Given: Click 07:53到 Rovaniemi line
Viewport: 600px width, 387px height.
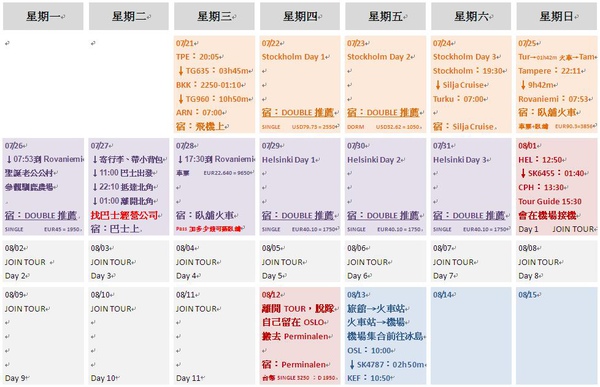Looking at the screenshot, I should click(43, 159).
